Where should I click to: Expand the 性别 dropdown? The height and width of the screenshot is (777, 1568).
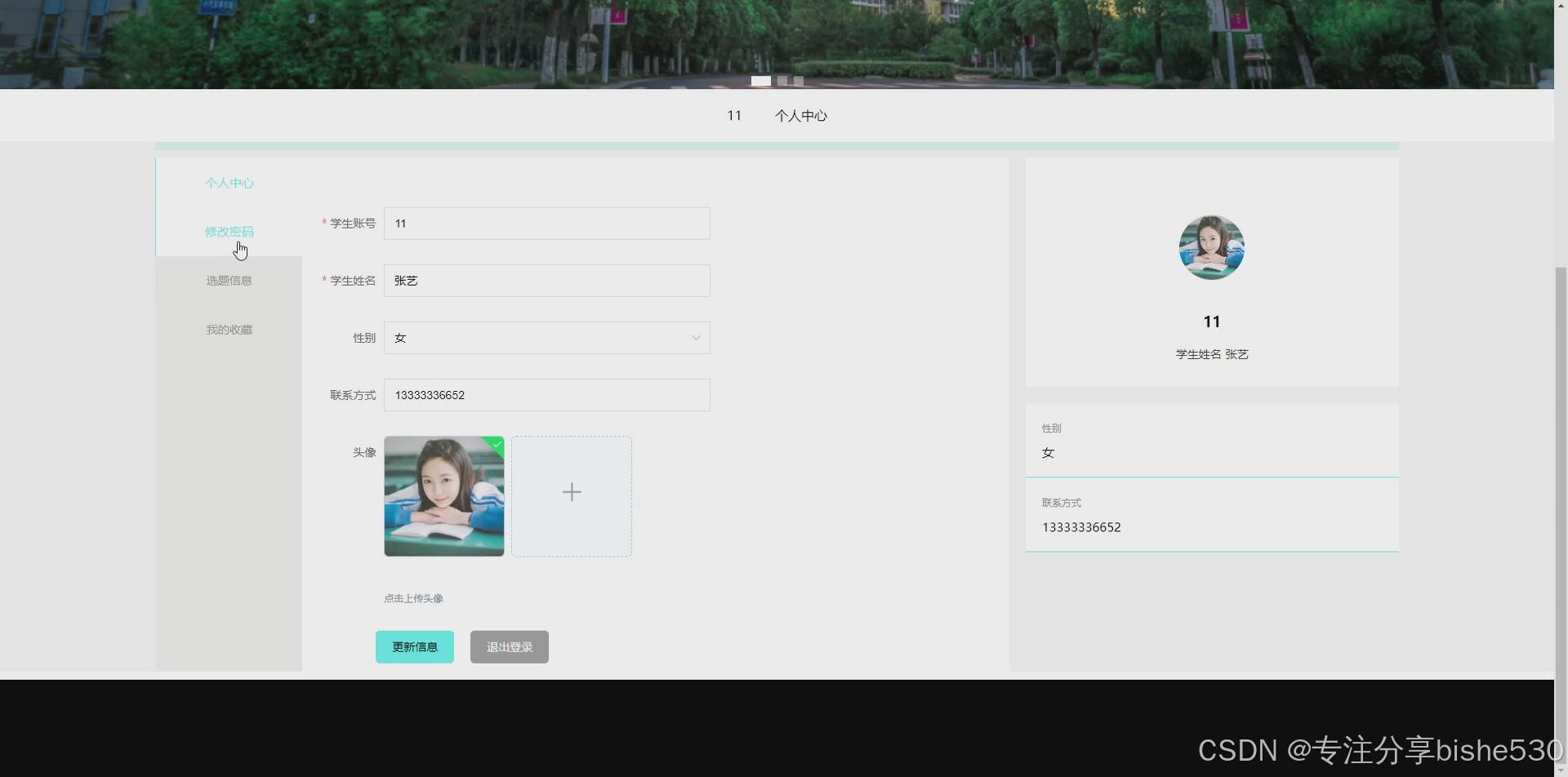[547, 338]
